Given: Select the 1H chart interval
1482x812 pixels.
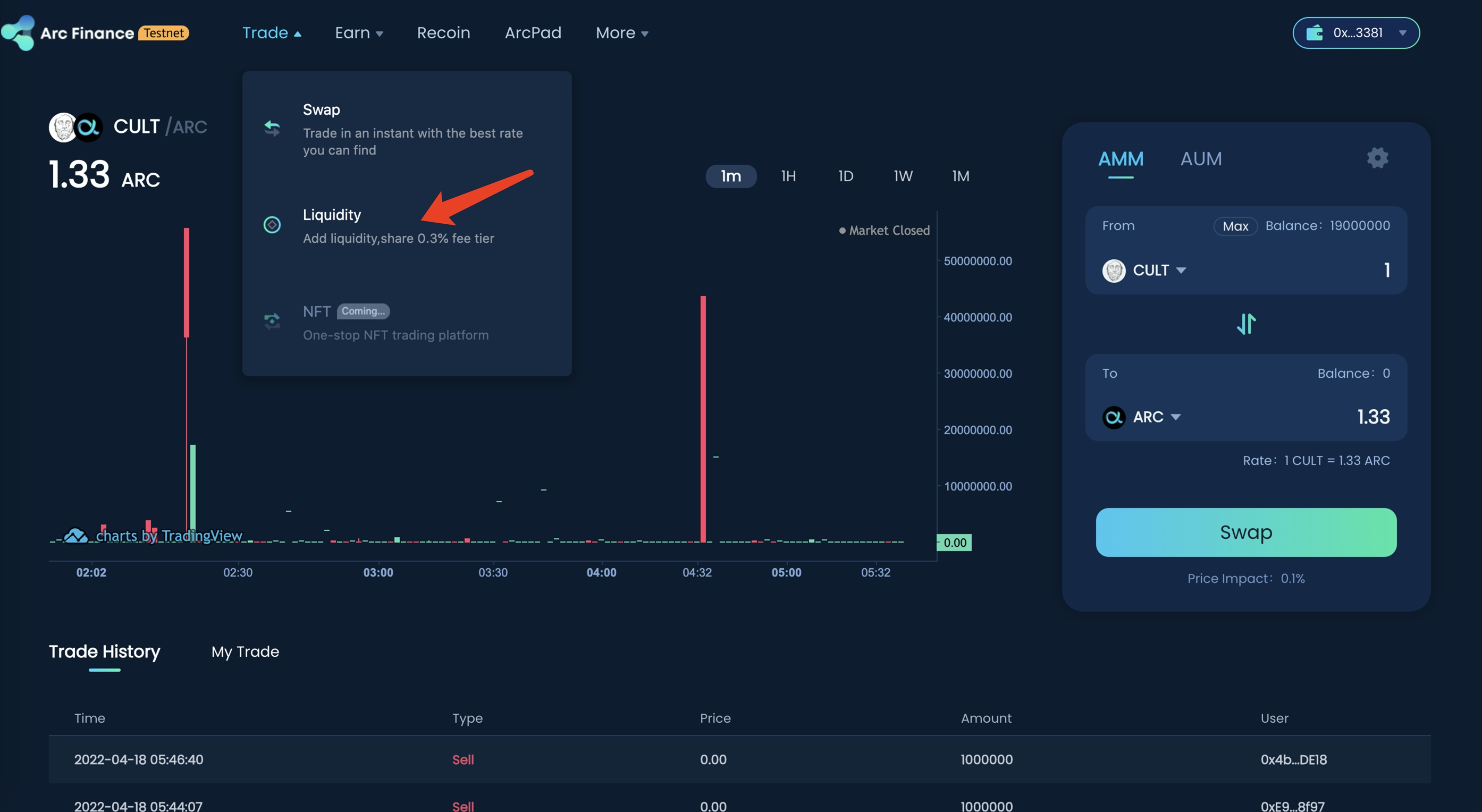Looking at the screenshot, I should pos(788,176).
